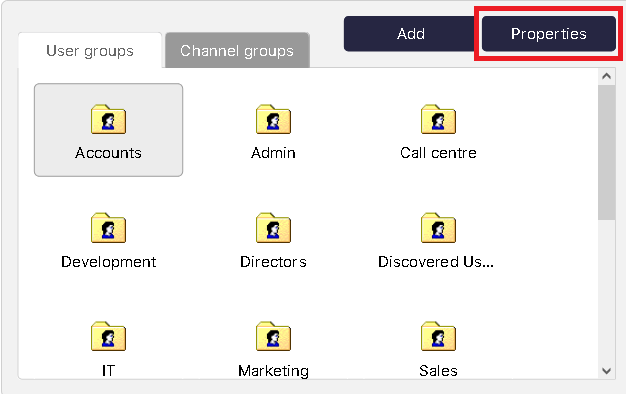
Task: Select the Admin group folder icon
Action: point(273,119)
